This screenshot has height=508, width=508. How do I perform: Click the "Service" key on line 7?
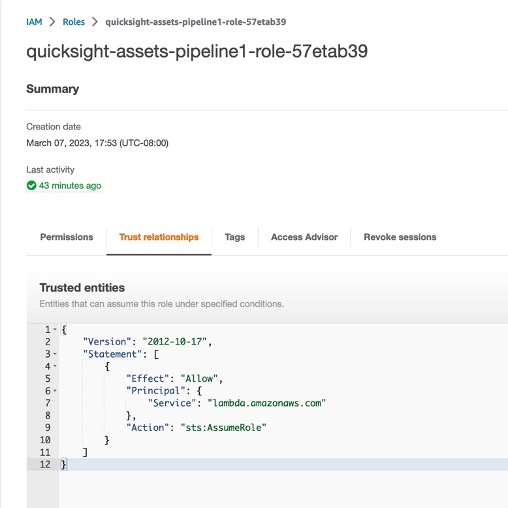[x=172, y=403]
